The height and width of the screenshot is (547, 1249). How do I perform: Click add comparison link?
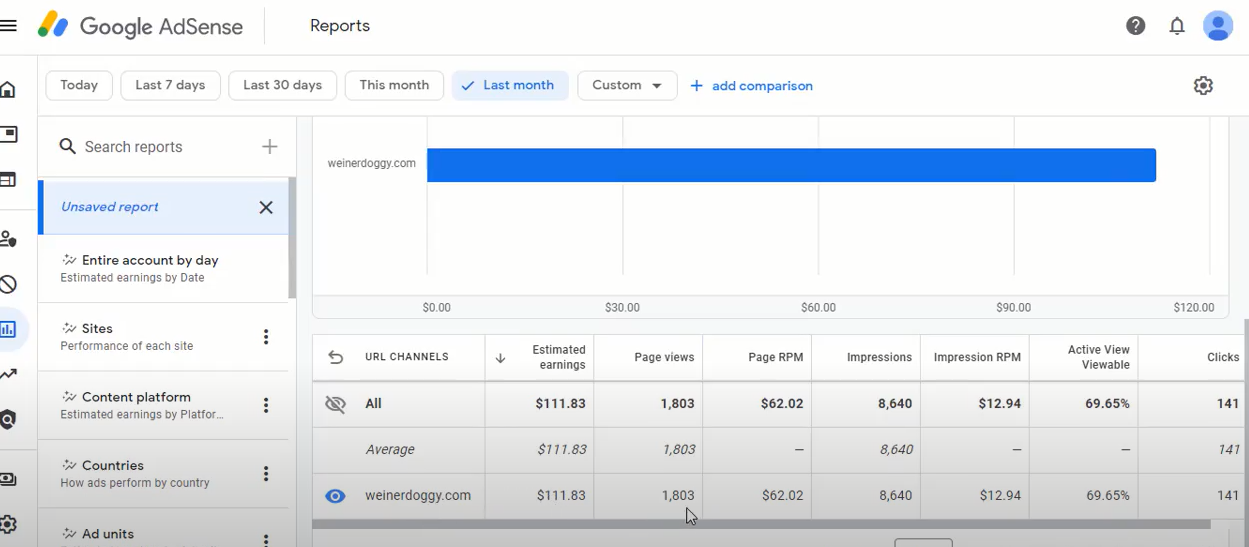point(751,86)
